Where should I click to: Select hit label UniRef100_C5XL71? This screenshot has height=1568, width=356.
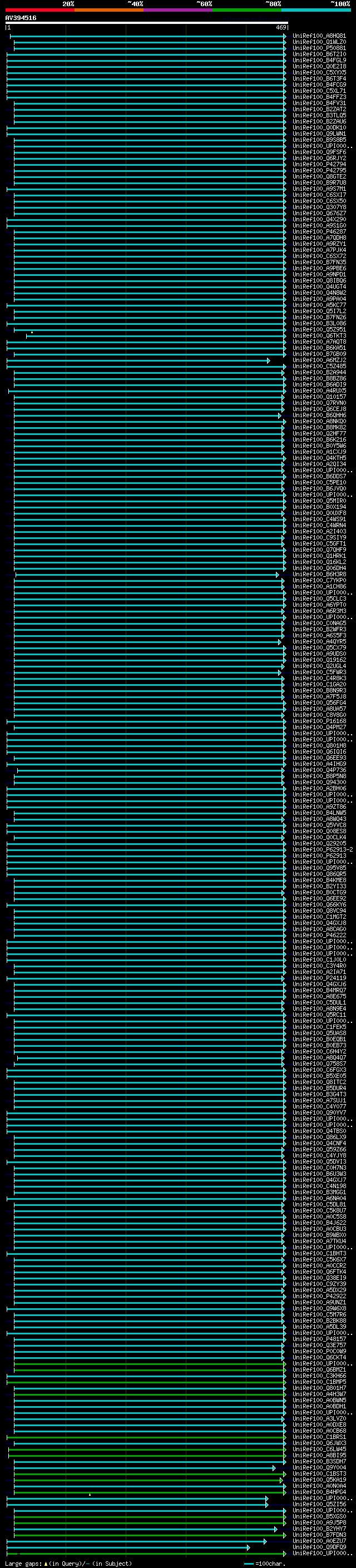[319, 91]
